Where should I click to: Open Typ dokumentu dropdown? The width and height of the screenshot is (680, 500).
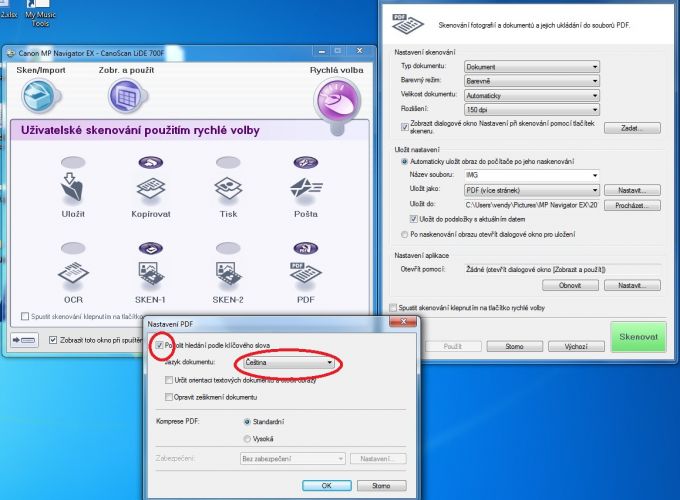[x=532, y=67]
